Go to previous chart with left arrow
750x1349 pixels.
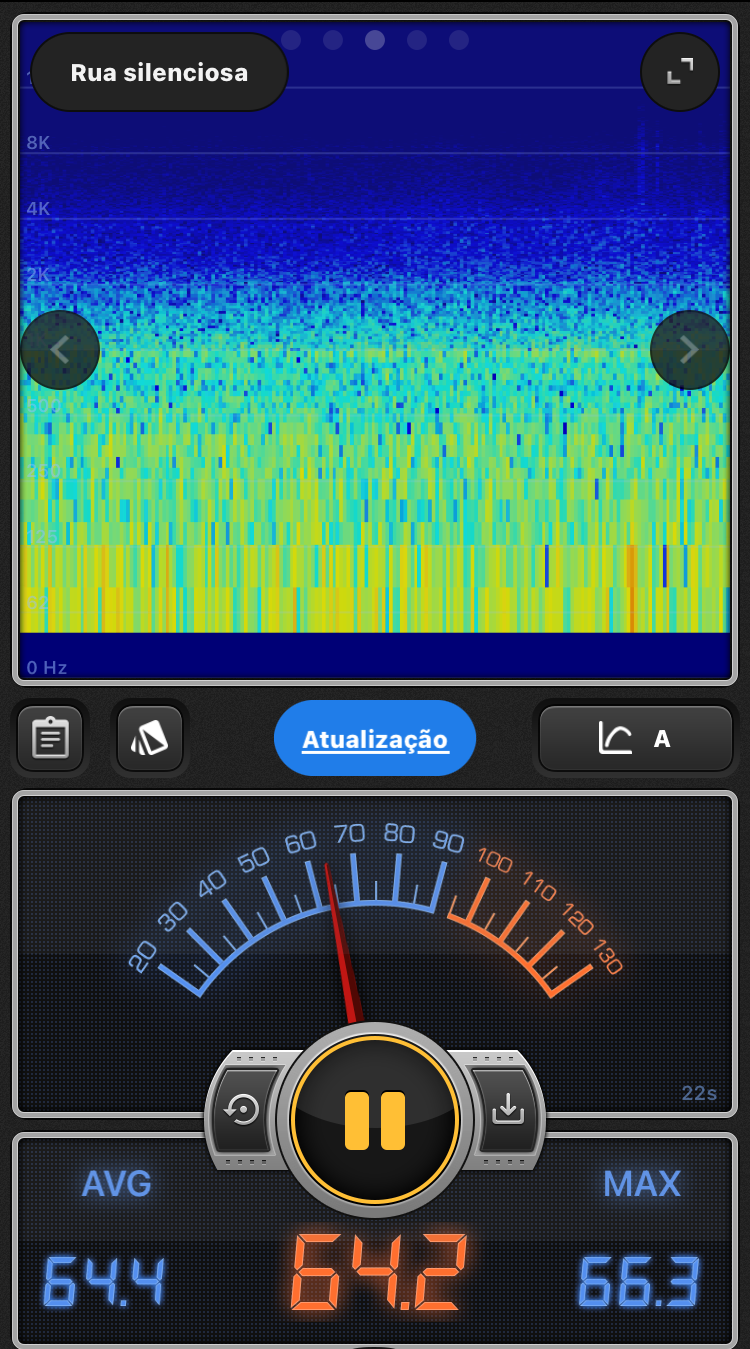click(60, 350)
